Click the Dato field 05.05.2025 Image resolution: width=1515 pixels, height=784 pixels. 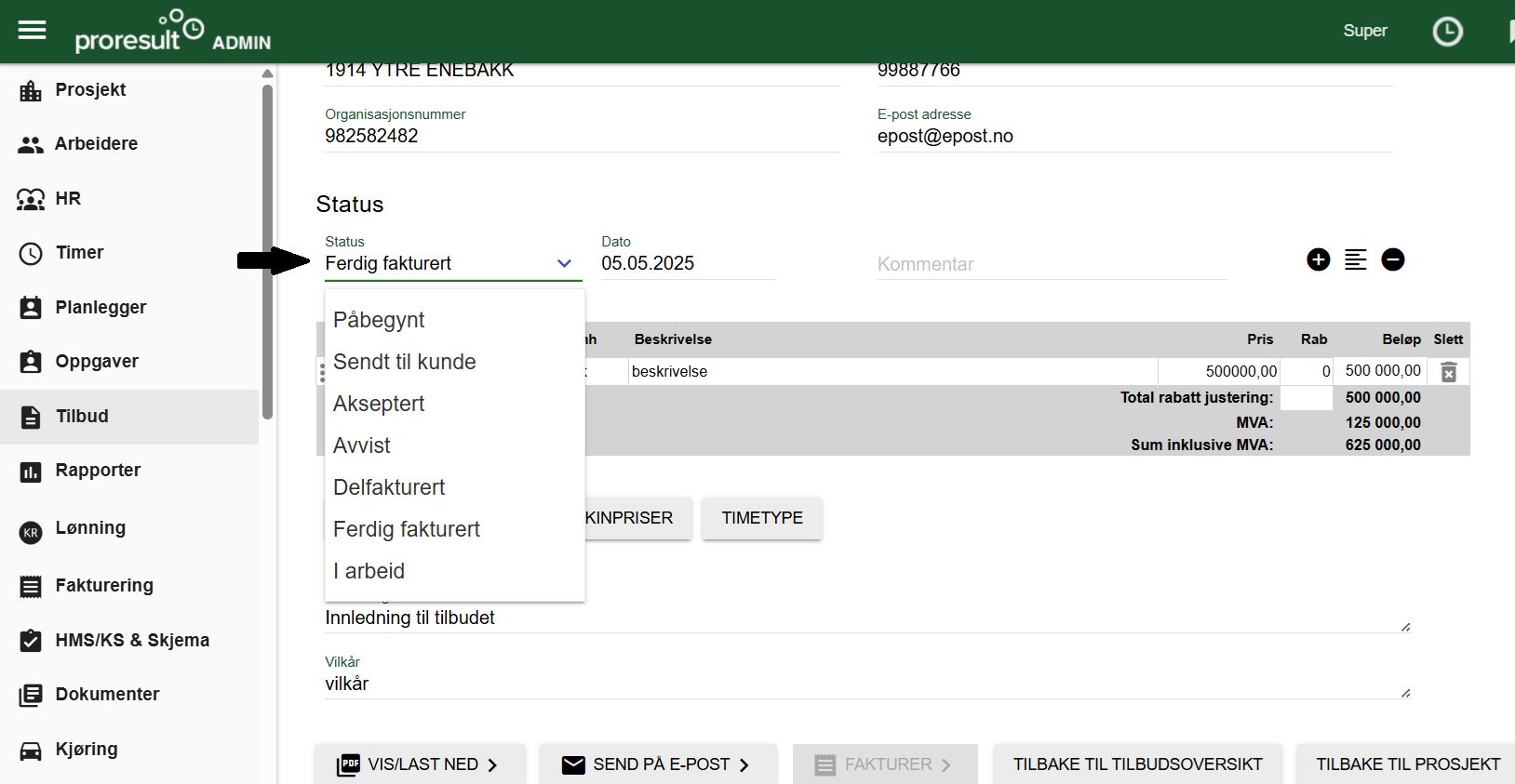point(688,263)
